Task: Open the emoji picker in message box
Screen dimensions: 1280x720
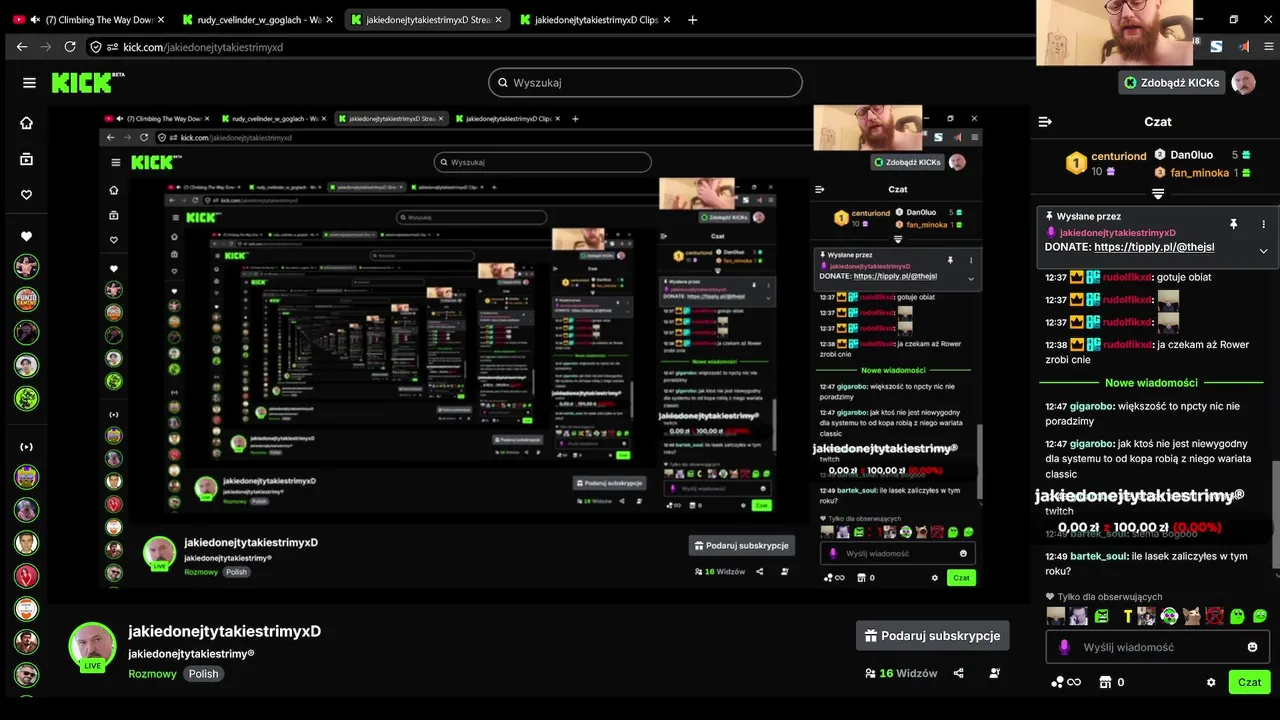Action: 1253,647
